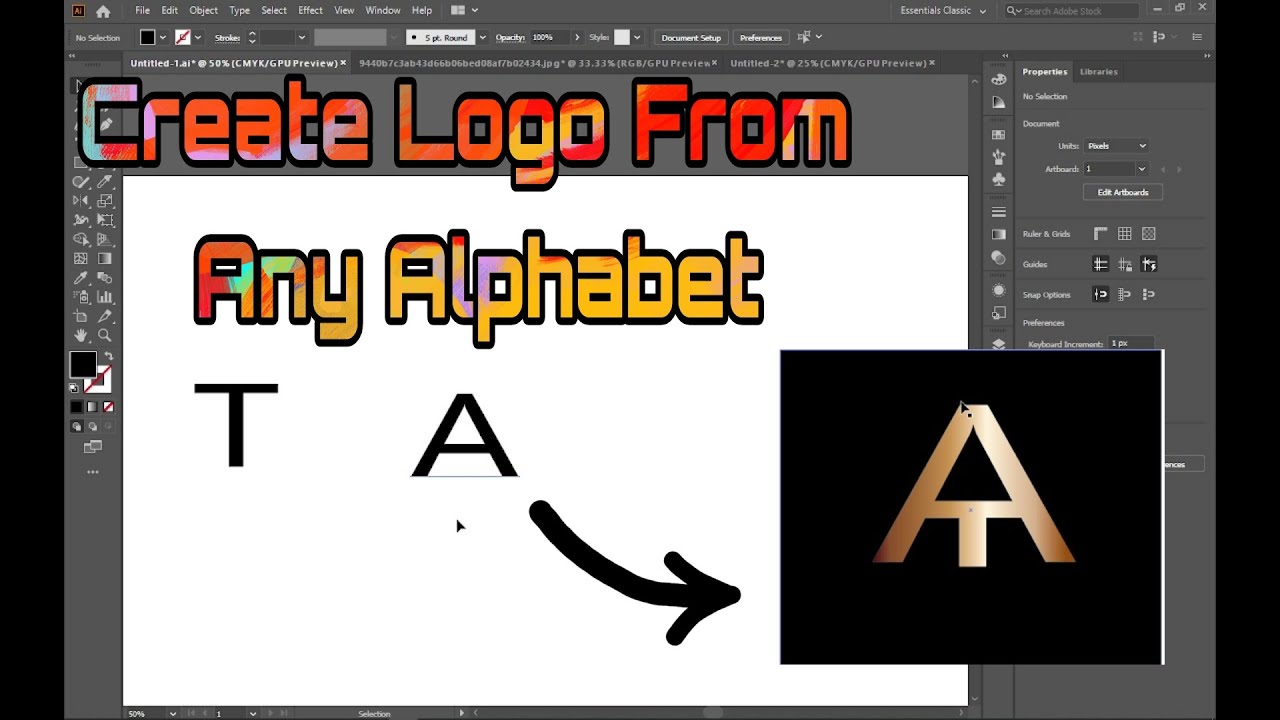Reset to default fill and stroke
This screenshot has height=720, width=1280.
[x=73, y=387]
